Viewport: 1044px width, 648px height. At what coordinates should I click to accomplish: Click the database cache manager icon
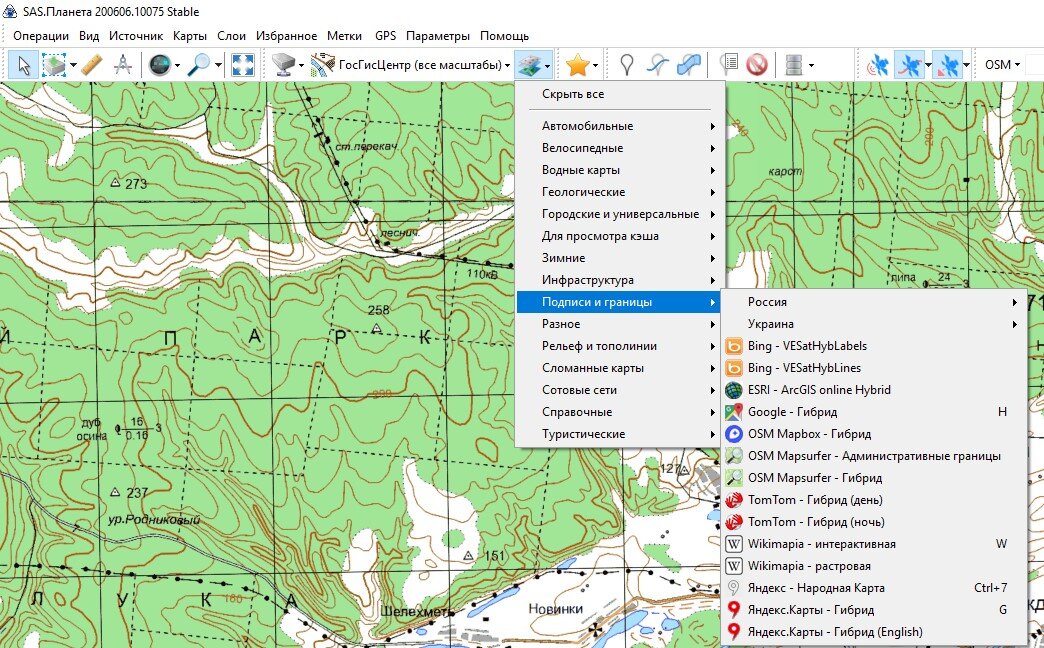(794, 65)
